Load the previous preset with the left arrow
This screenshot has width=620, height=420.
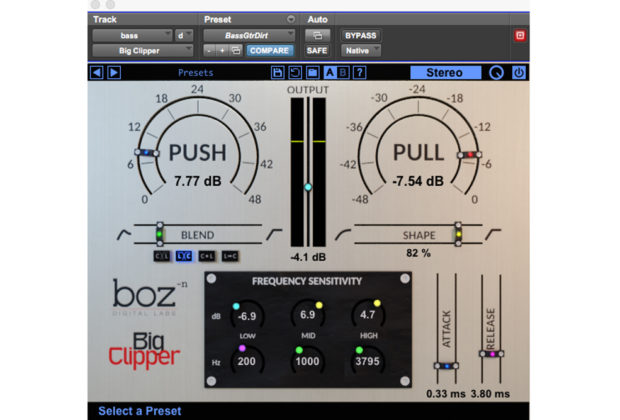(x=96, y=73)
